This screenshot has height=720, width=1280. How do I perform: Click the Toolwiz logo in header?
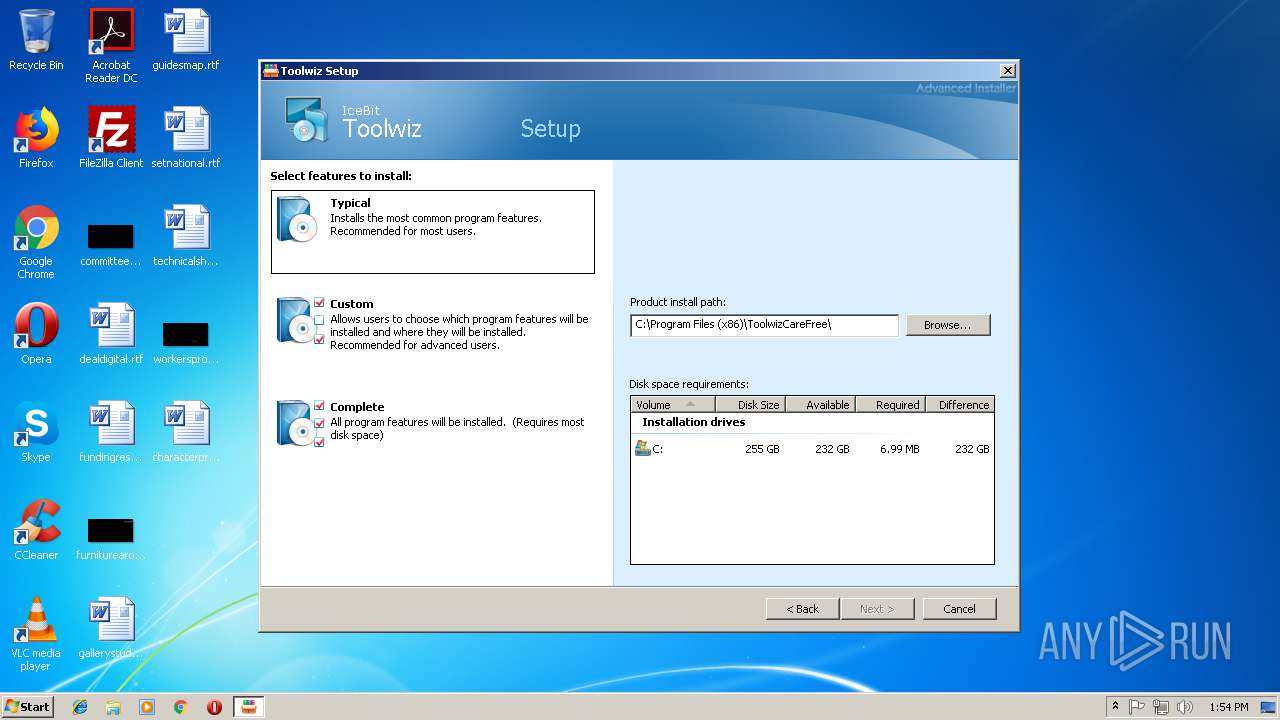click(x=305, y=118)
